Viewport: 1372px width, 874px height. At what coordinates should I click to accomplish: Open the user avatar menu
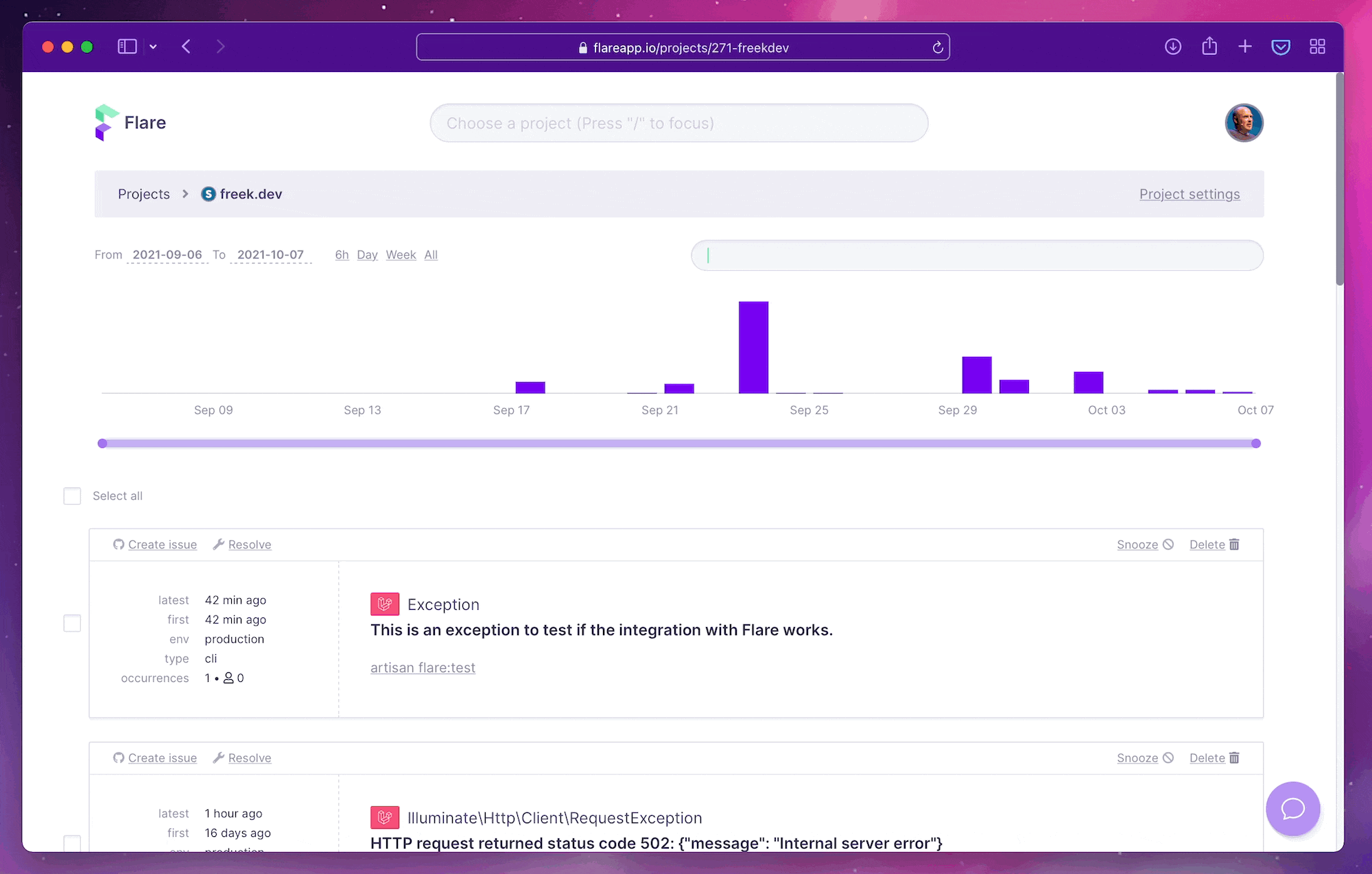1244,123
